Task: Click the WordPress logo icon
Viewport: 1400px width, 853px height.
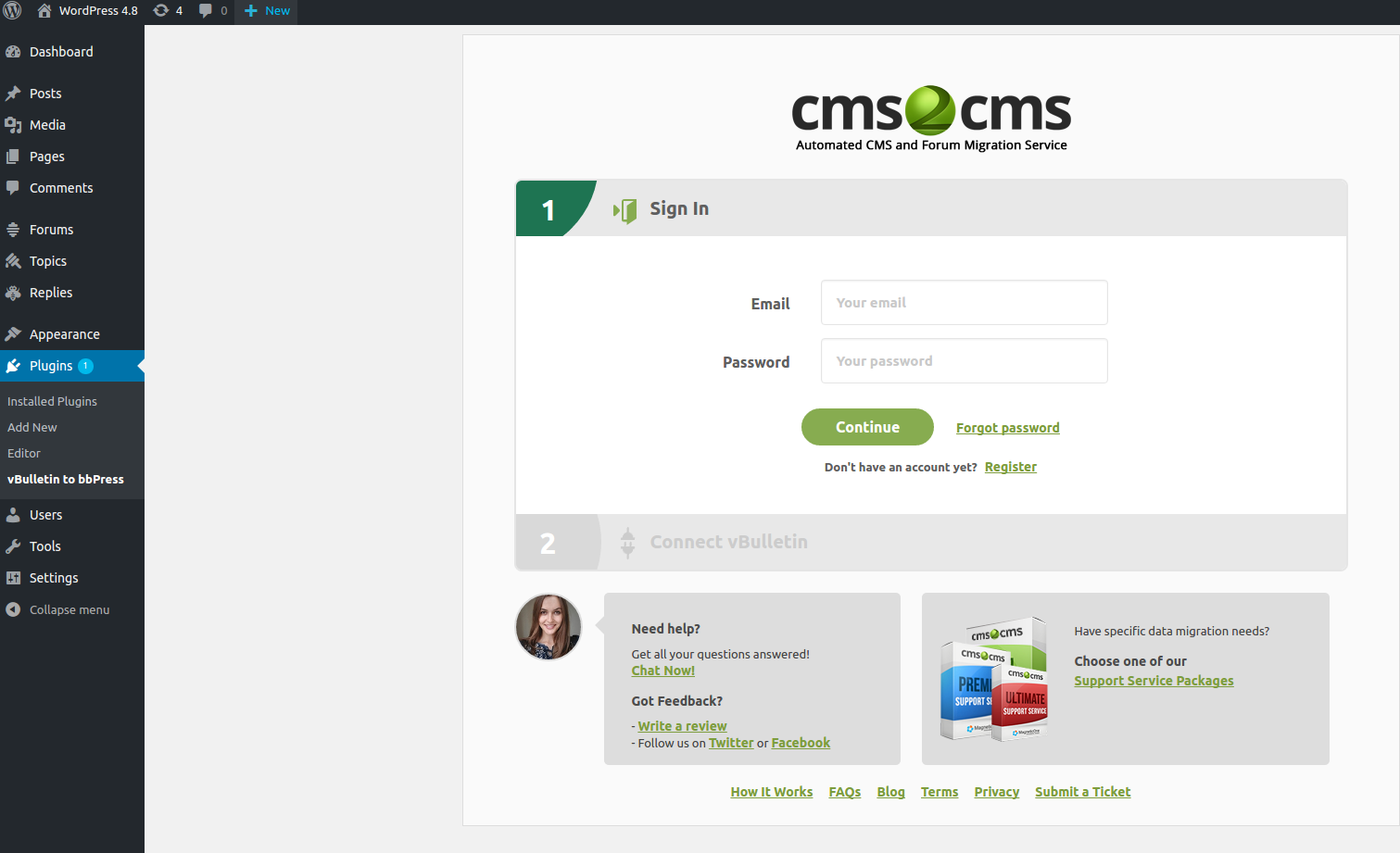Action: (12, 10)
